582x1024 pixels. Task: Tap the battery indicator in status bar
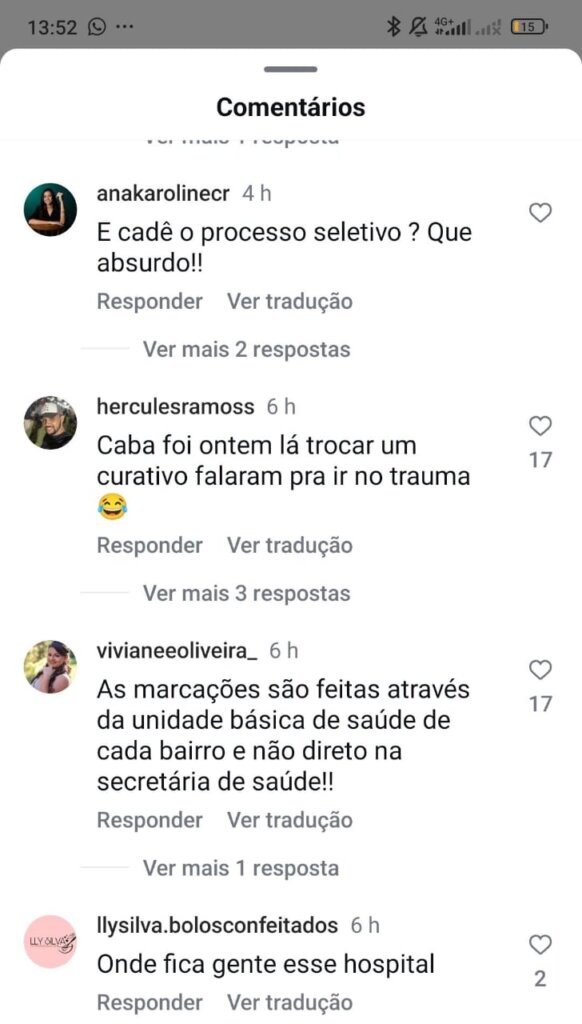529,27
